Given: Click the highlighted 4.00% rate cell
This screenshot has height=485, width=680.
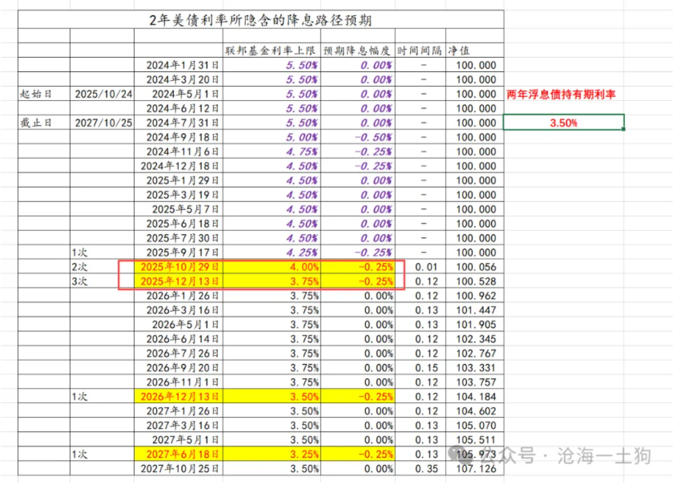Looking at the screenshot, I should (x=271, y=267).
